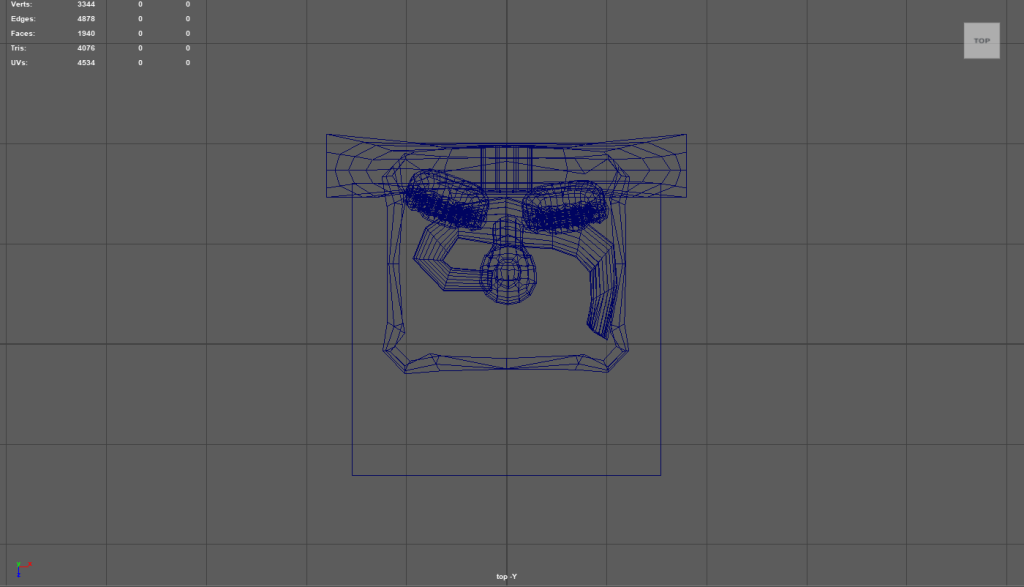Viewport: 1024px width, 587px height.
Task: Select the round sphere mesh at the center
Action: click(x=508, y=272)
